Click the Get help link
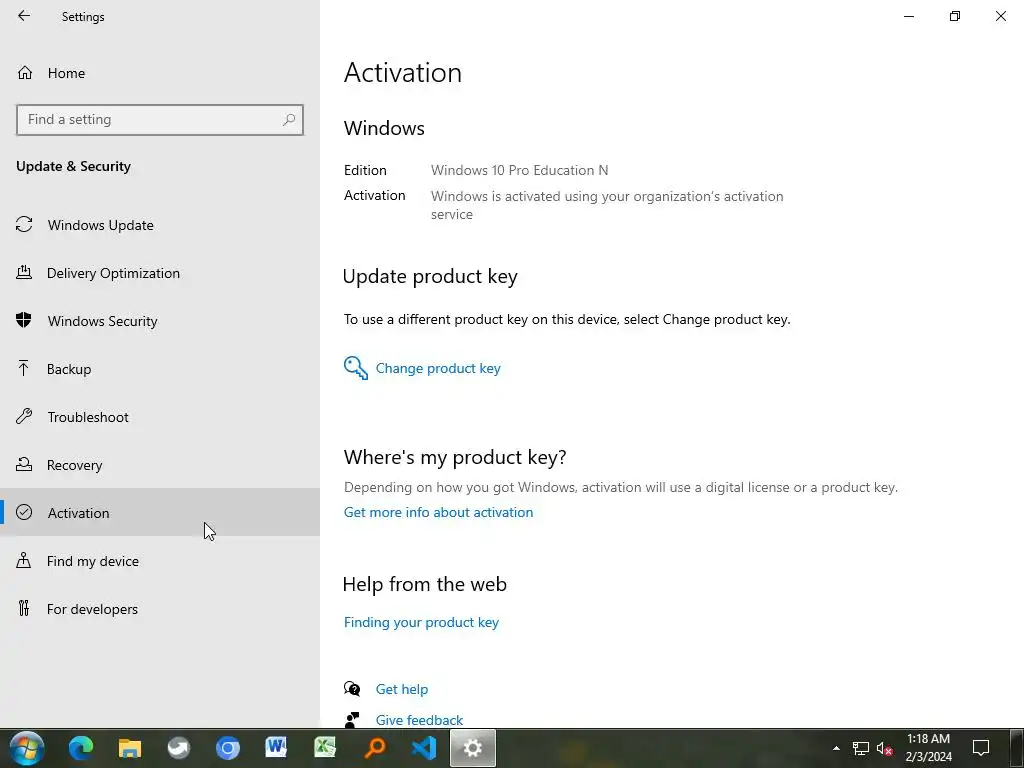Image resolution: width=1024 pixels, height=768 pixels. [402, 689]
